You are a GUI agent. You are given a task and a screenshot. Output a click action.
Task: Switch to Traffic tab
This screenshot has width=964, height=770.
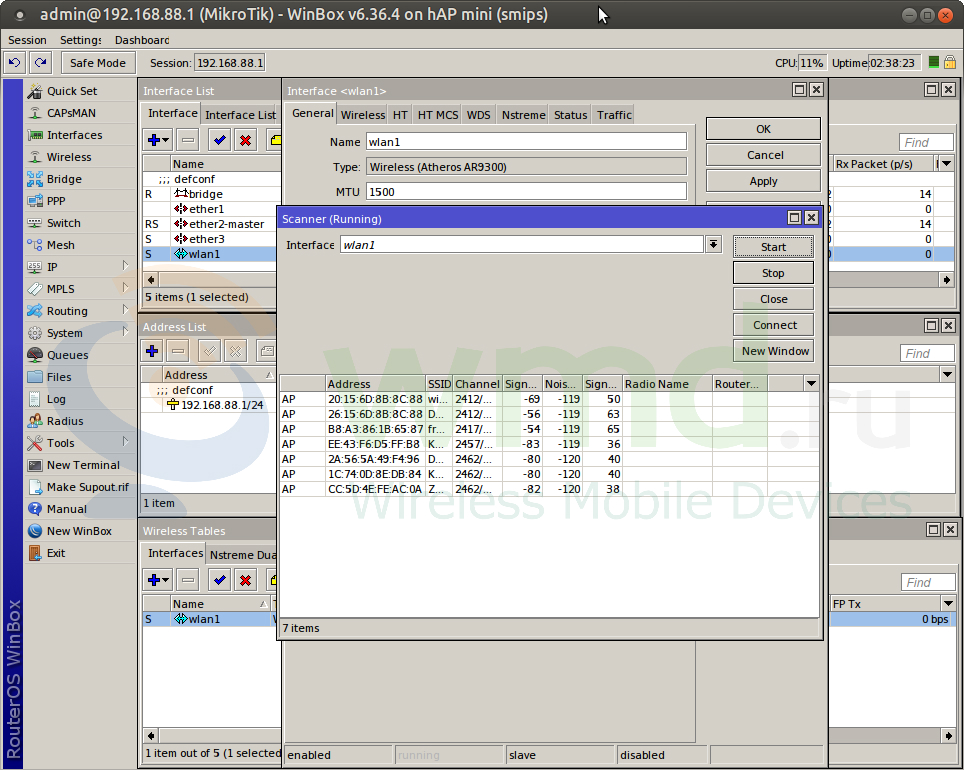click(614, 115)
